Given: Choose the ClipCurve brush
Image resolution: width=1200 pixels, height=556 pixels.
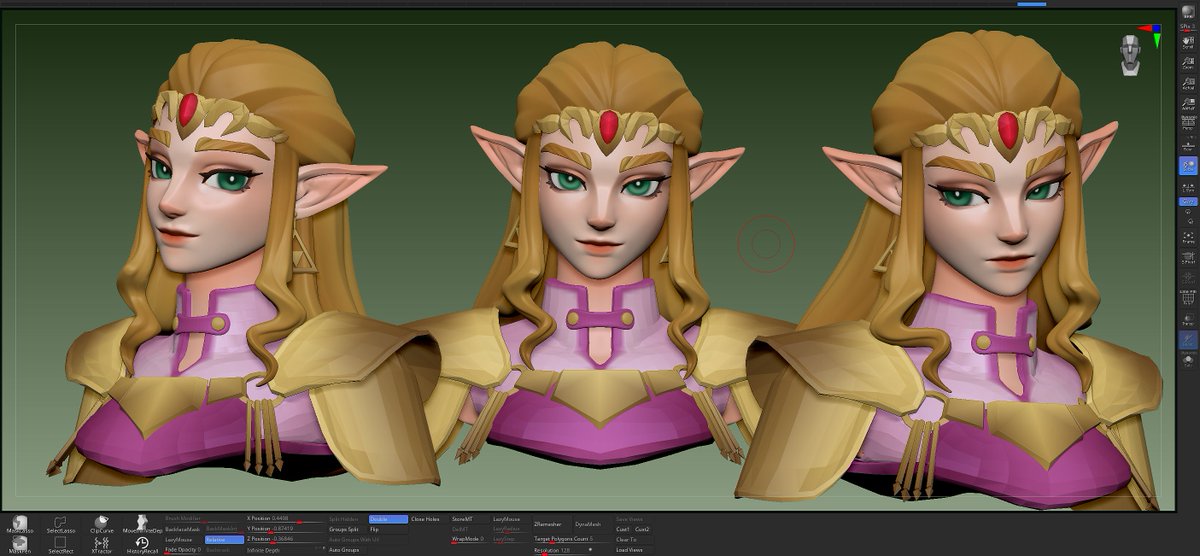Looking at the screenshot, I should [x=101, y=524].
